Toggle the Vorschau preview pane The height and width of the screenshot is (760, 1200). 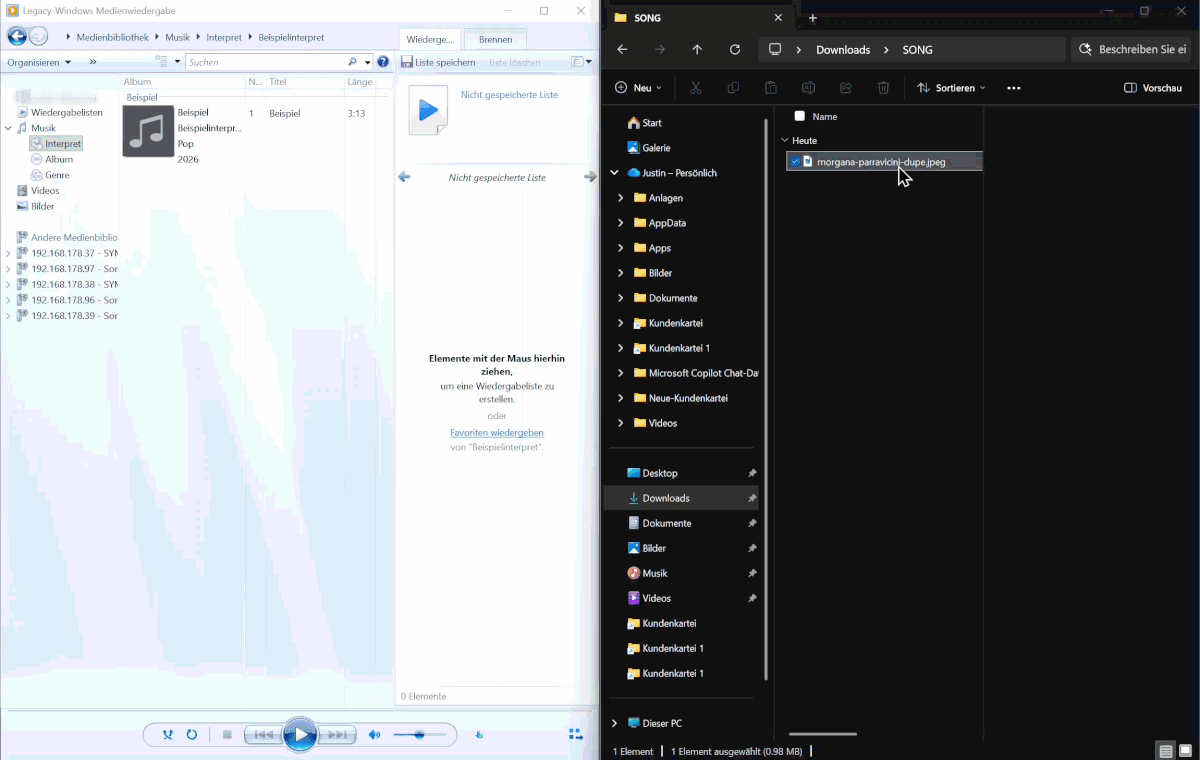tap(1153, 88)
